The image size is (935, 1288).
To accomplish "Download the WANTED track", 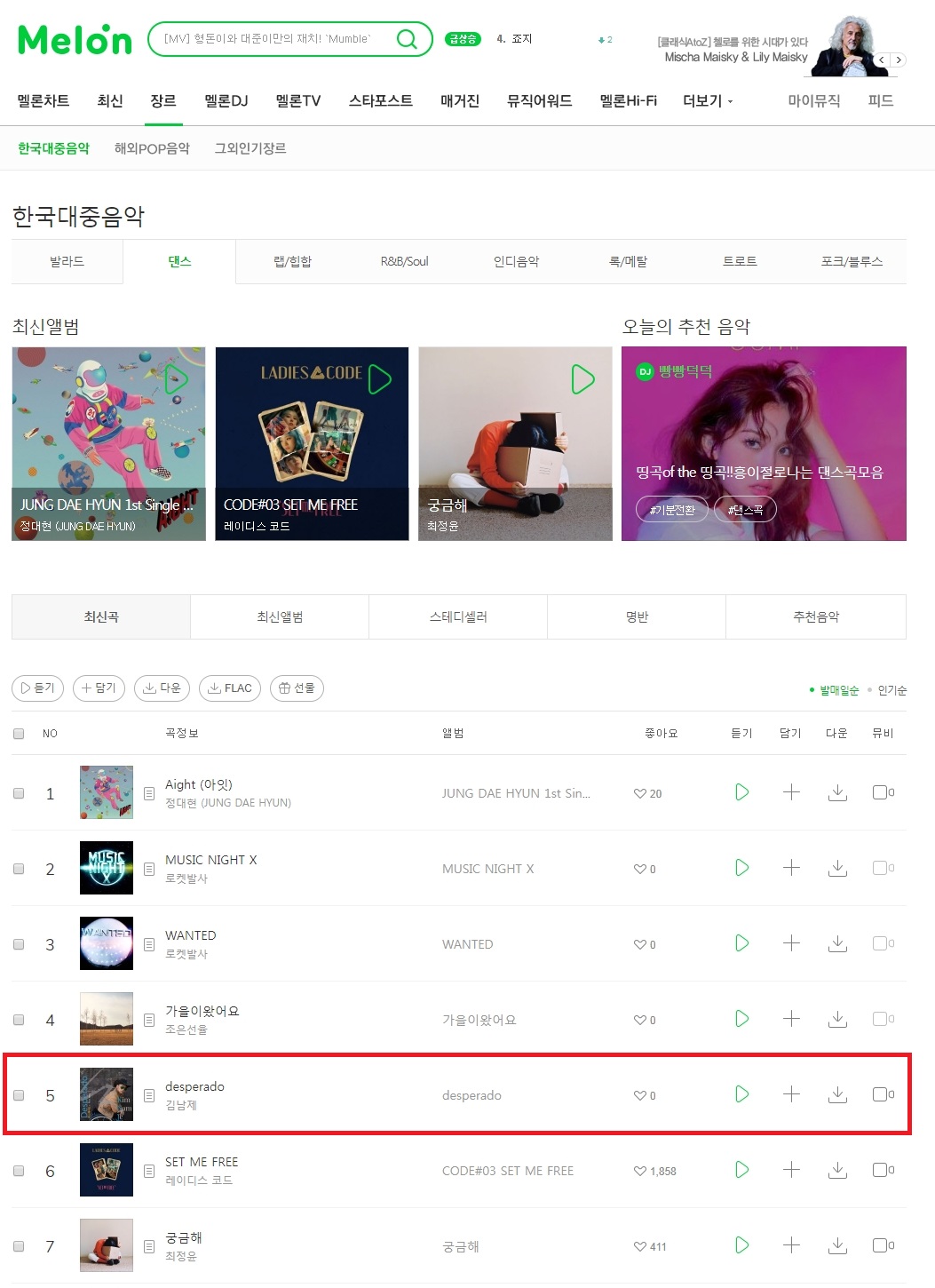I will tap(837, 943).
